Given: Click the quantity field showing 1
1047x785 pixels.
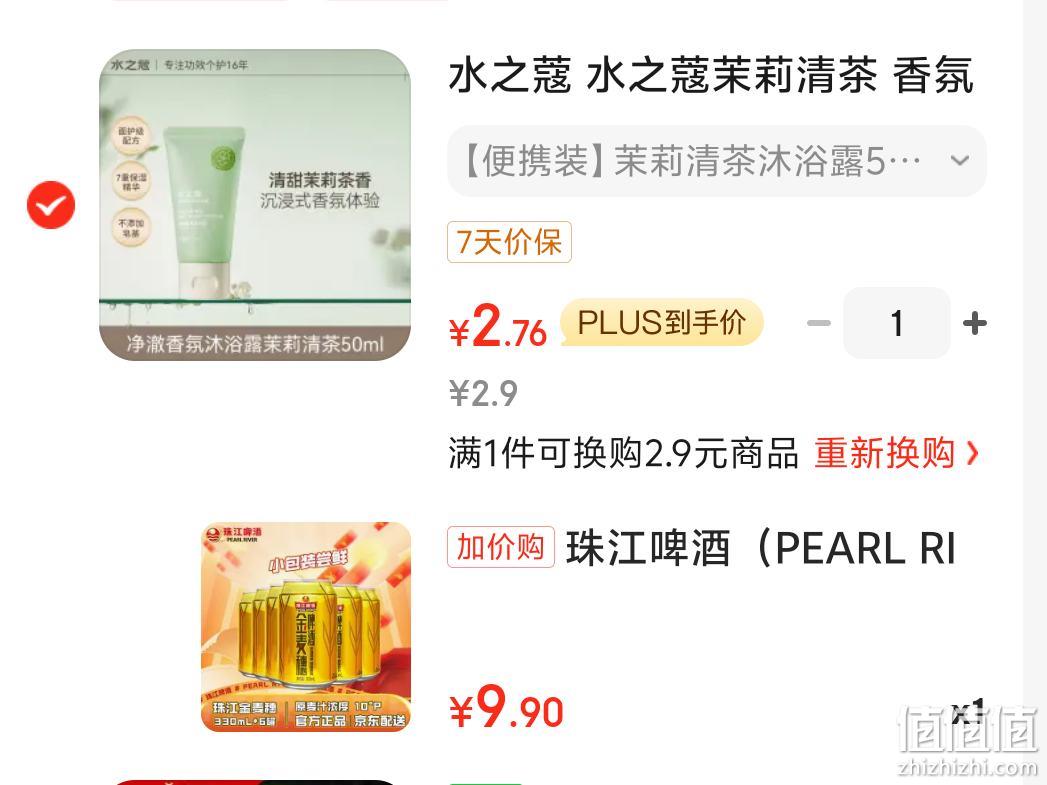Looking at the screenshot, I should click(x=897, y=324).
